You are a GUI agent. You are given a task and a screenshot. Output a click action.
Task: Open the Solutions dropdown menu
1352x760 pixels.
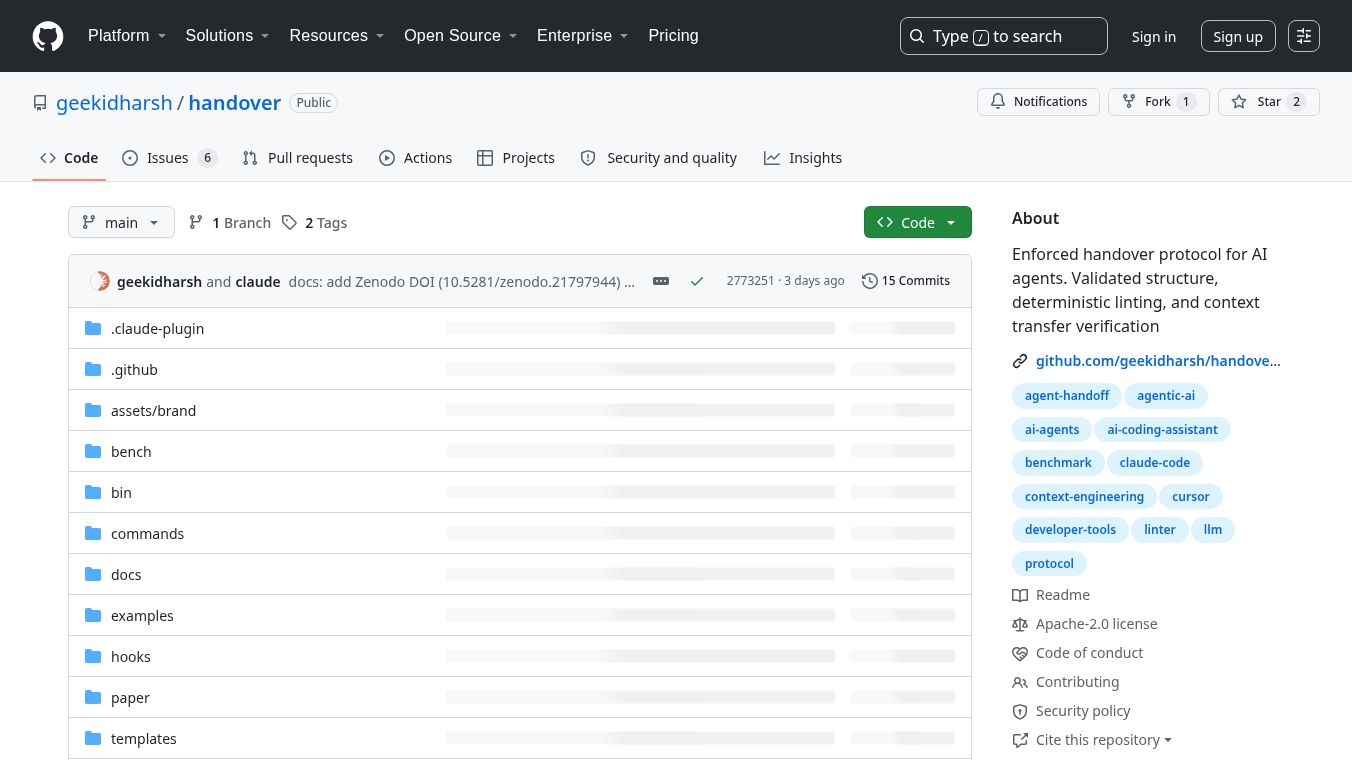point(228,35)
